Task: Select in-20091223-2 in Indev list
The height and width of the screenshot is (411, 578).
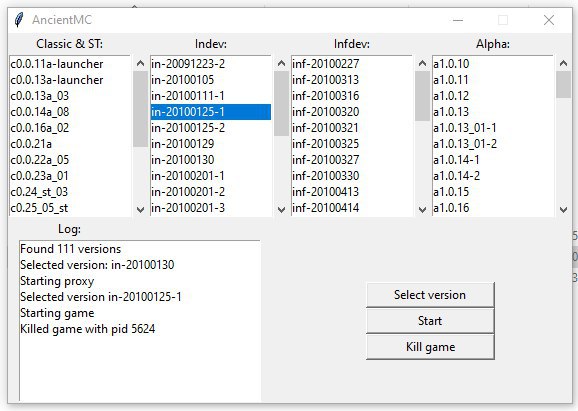Action: (211, 64)
